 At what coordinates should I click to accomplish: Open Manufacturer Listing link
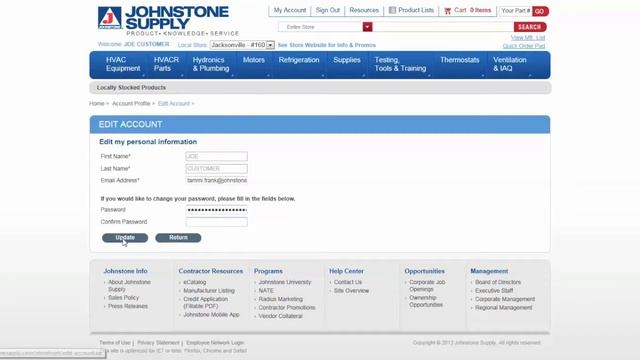(x=209, y=291)
